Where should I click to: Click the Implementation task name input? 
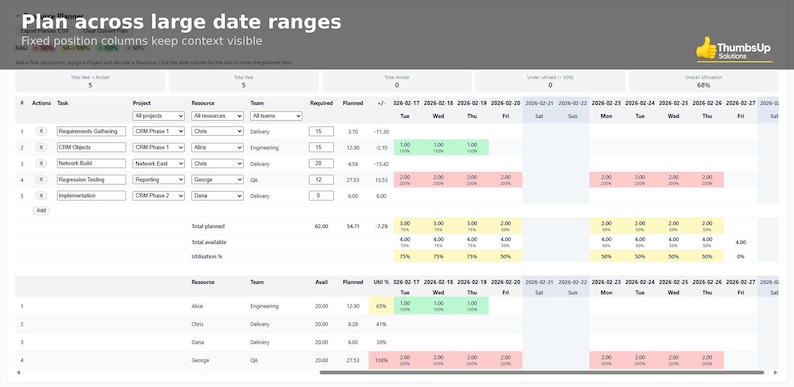coord(91,196)
